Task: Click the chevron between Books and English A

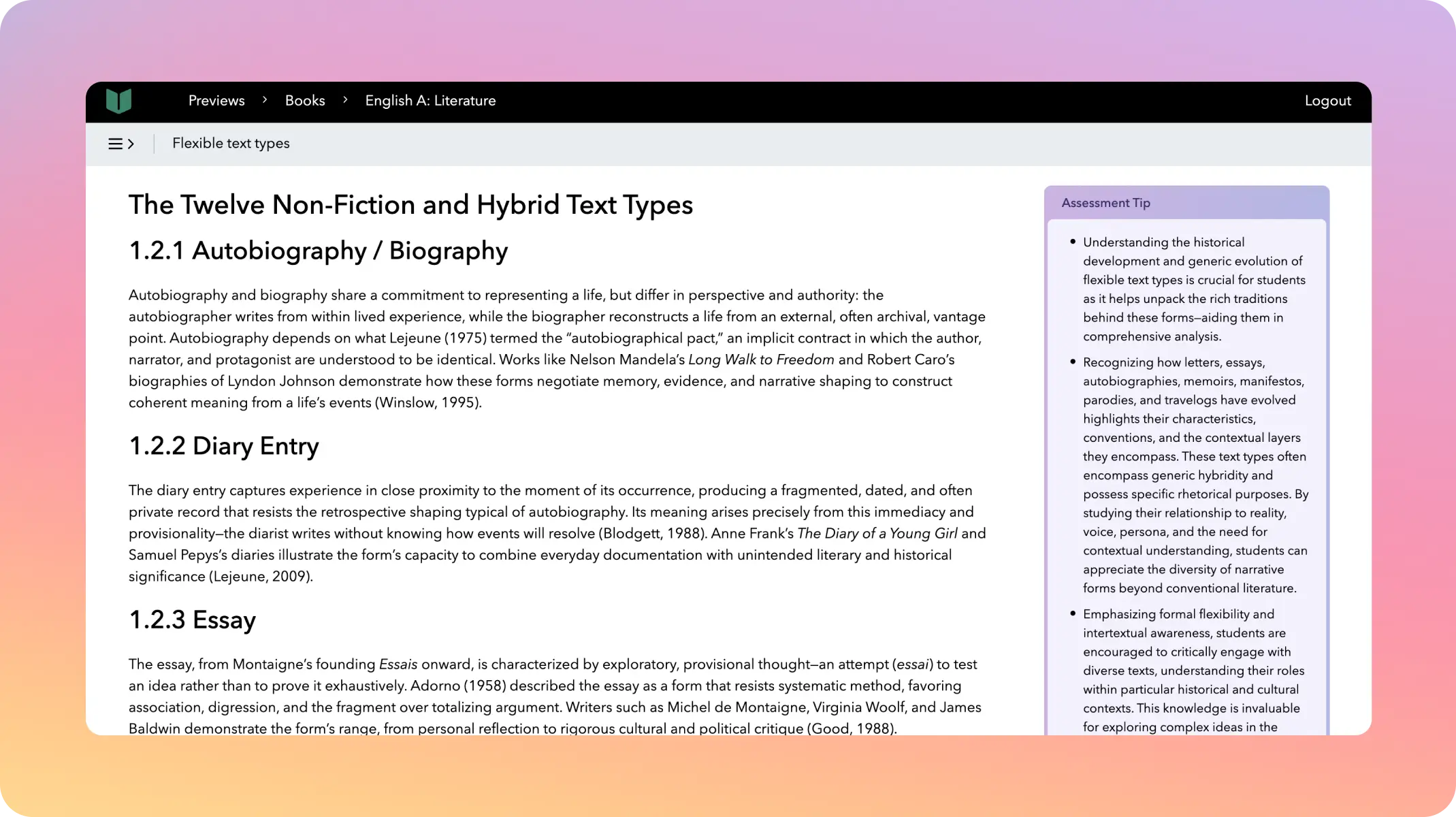Action: (345, 100)
